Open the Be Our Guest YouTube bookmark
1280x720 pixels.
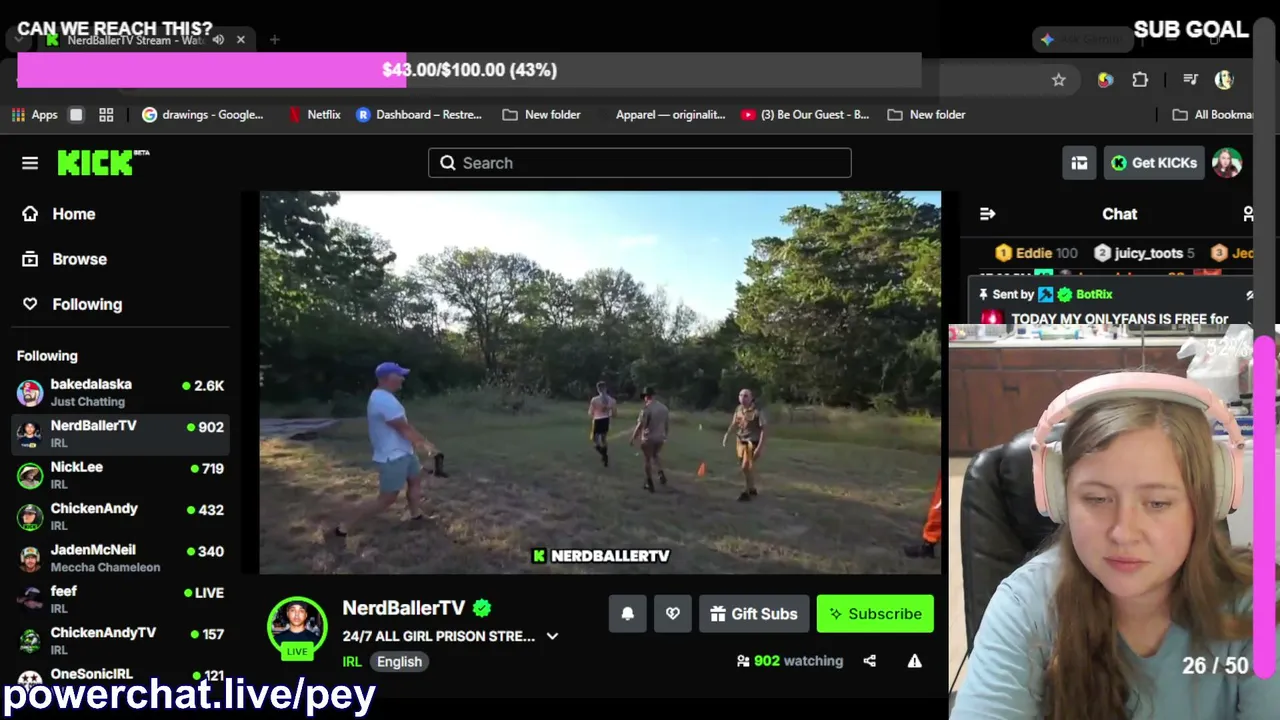[x=805, y=115]
